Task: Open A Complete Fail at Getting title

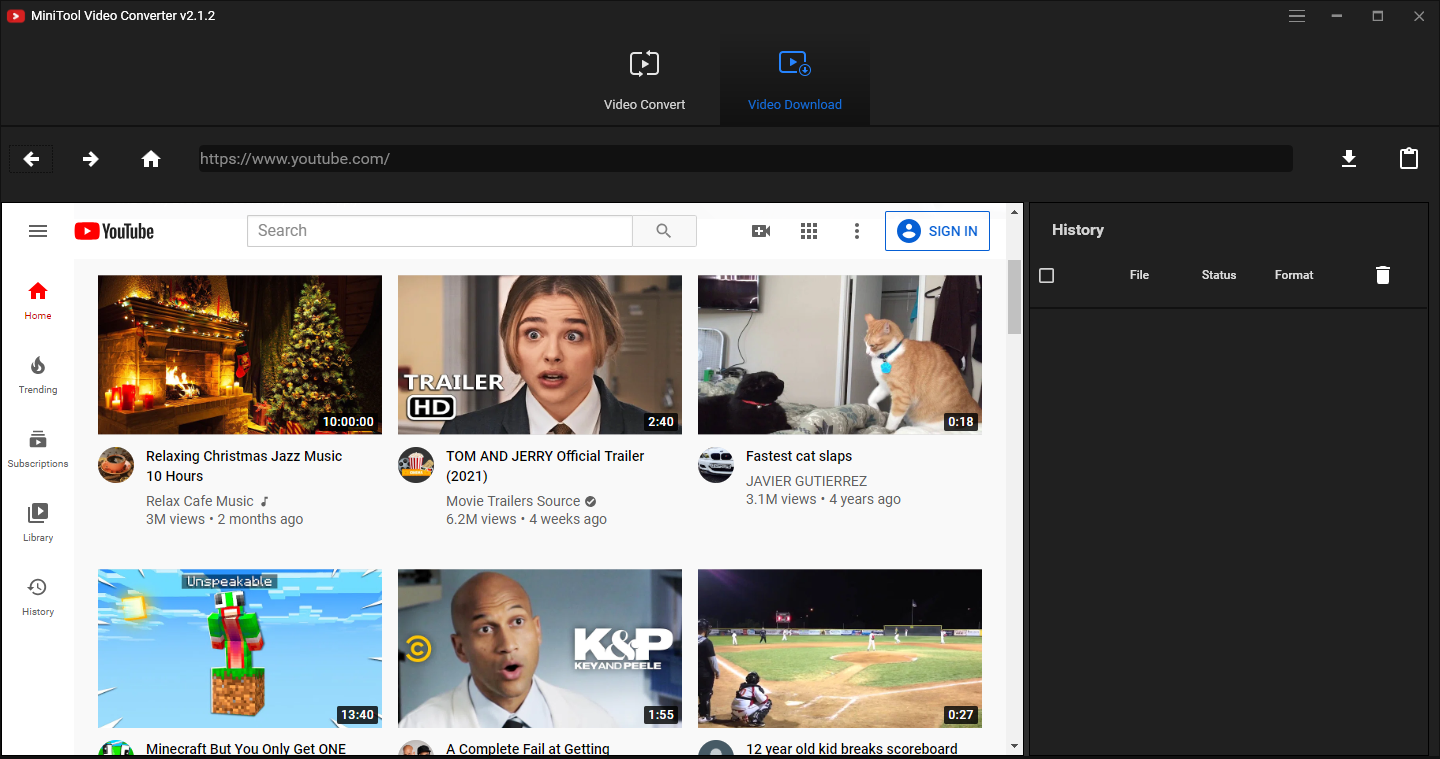Action: (528, 749)
